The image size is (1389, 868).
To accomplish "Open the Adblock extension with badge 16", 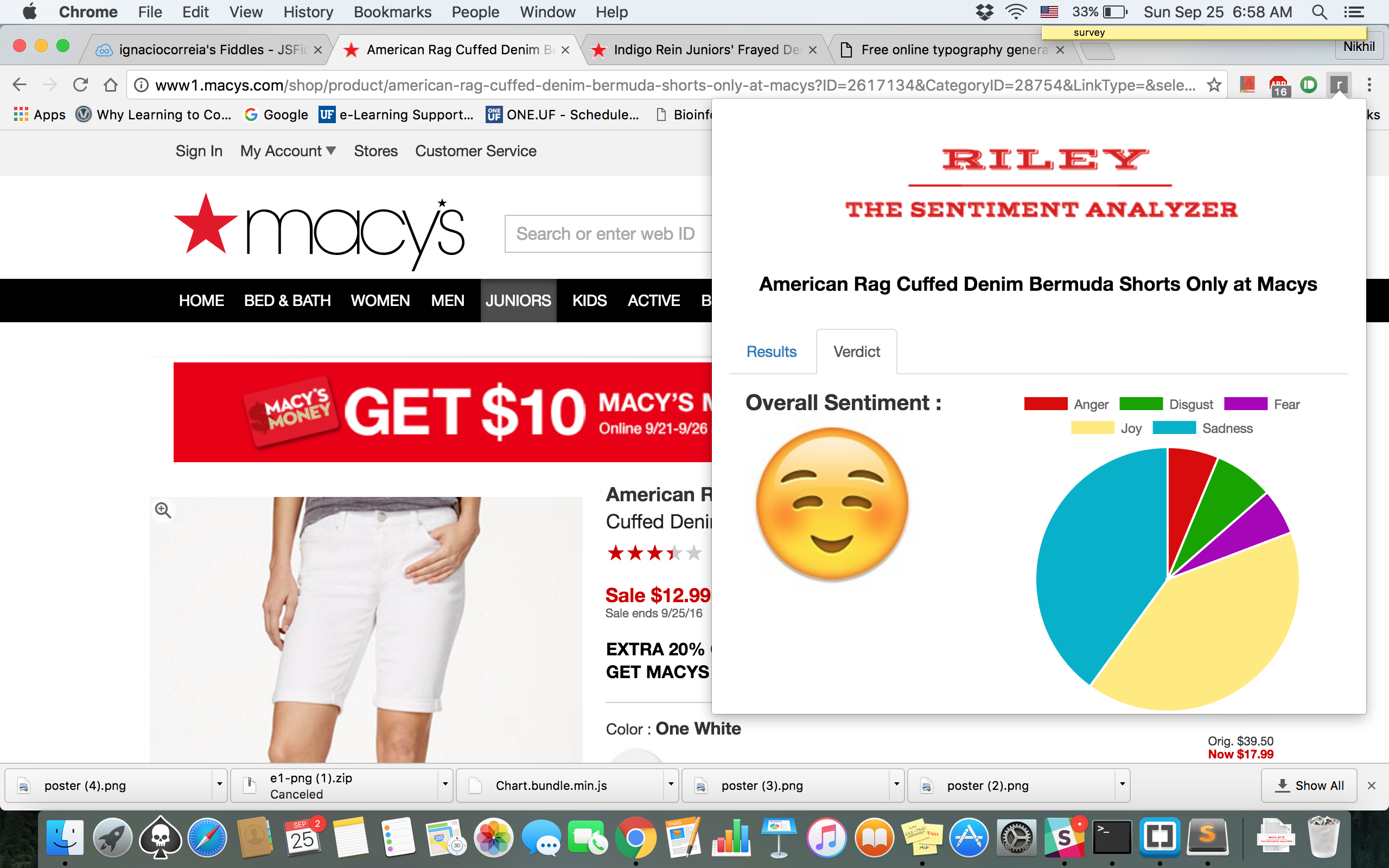I will (1279, 86).
